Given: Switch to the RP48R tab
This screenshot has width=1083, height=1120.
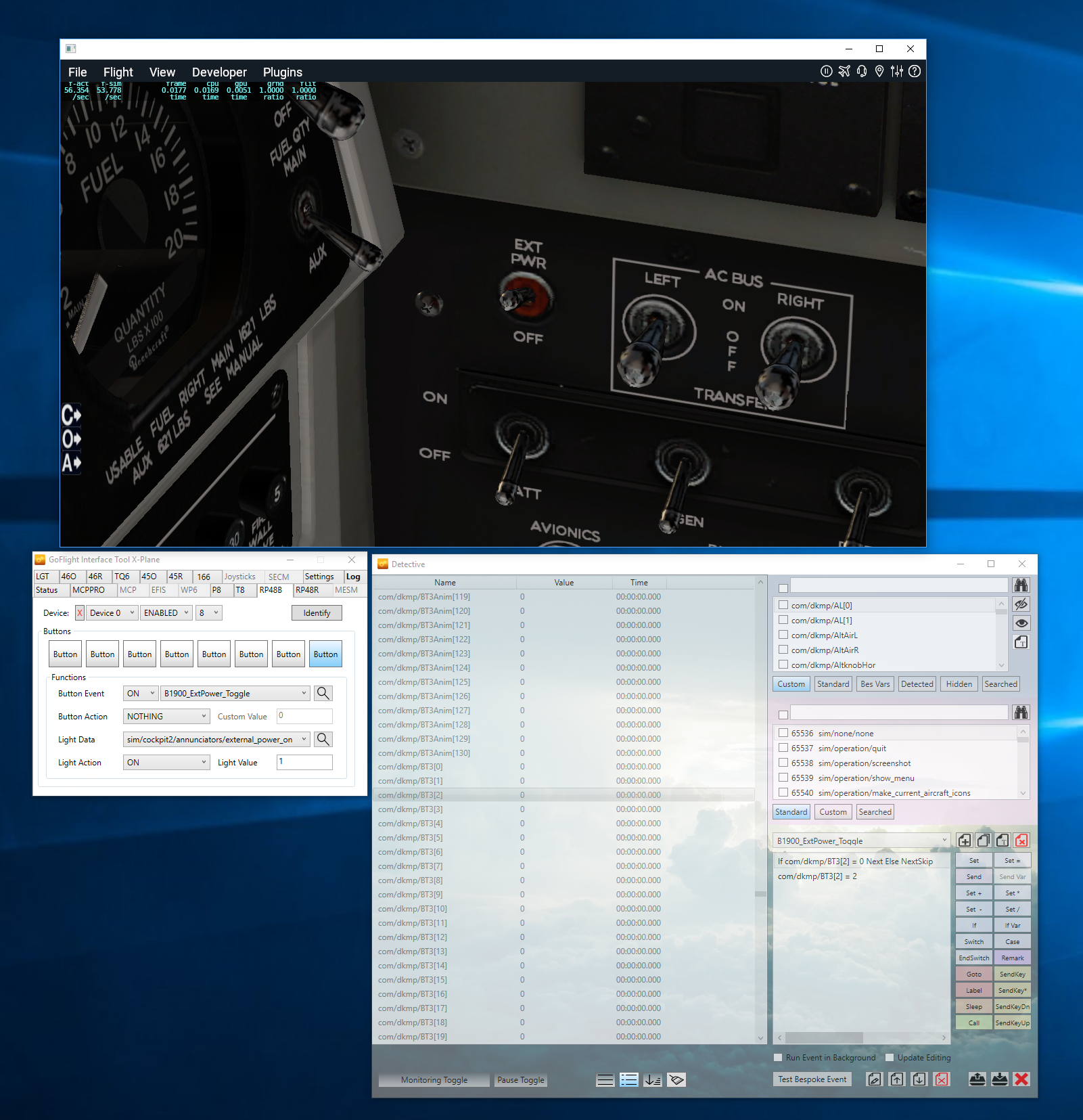Looking at the screenshot, I should (307, 590).
